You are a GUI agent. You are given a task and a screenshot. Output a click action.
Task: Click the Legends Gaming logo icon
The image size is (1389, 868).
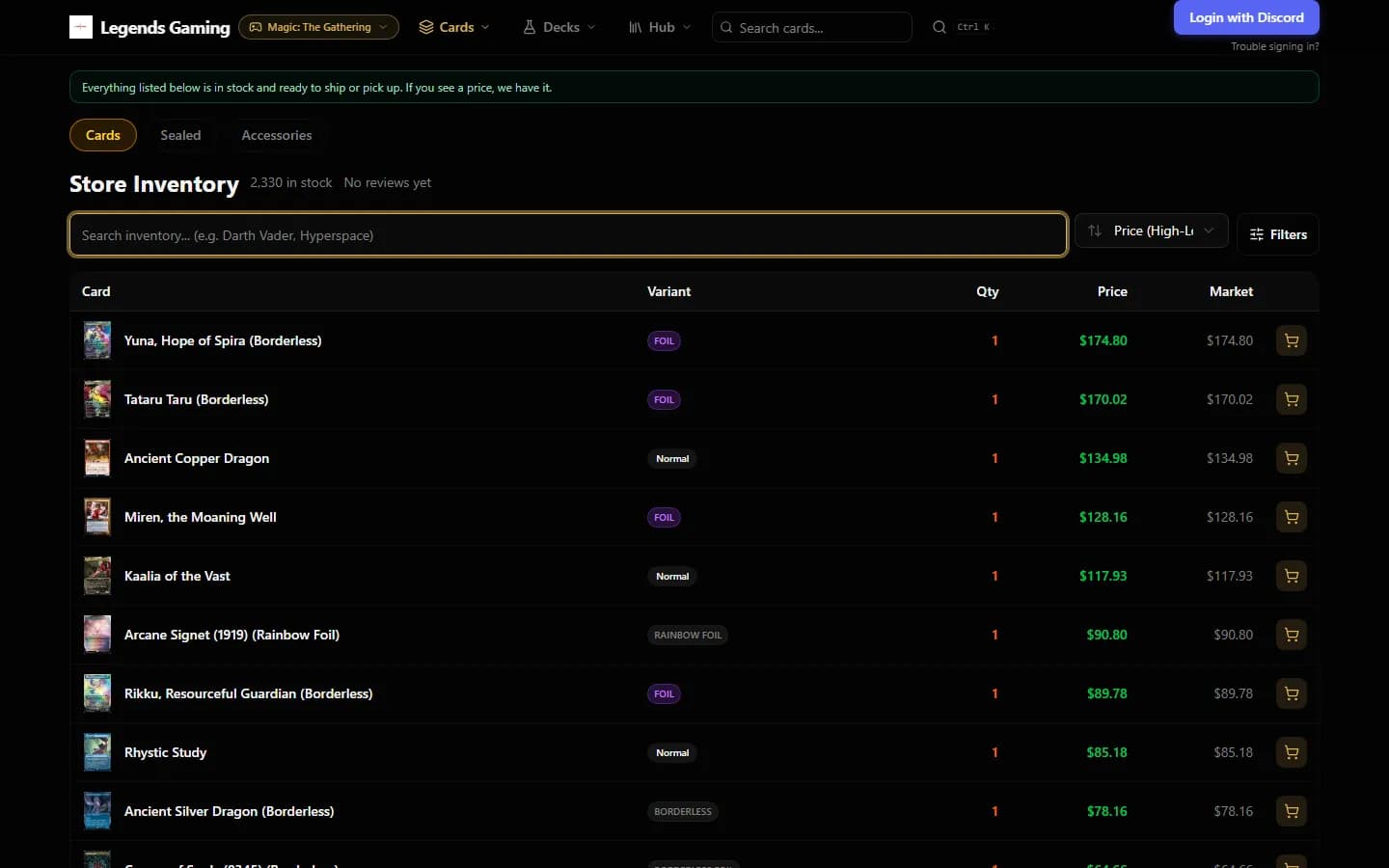tap(81, 27)
